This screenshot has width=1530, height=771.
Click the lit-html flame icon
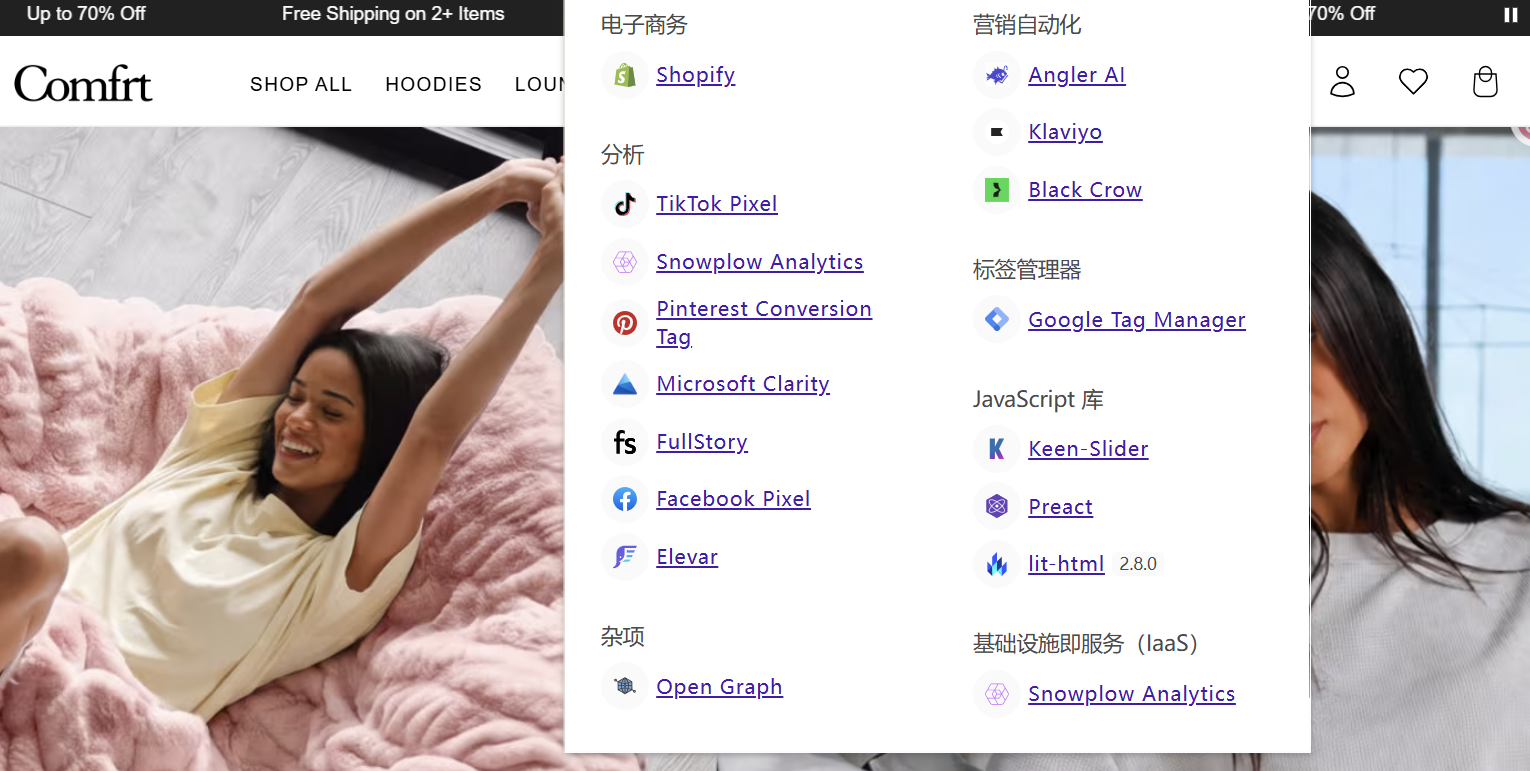tap(997, 564)
